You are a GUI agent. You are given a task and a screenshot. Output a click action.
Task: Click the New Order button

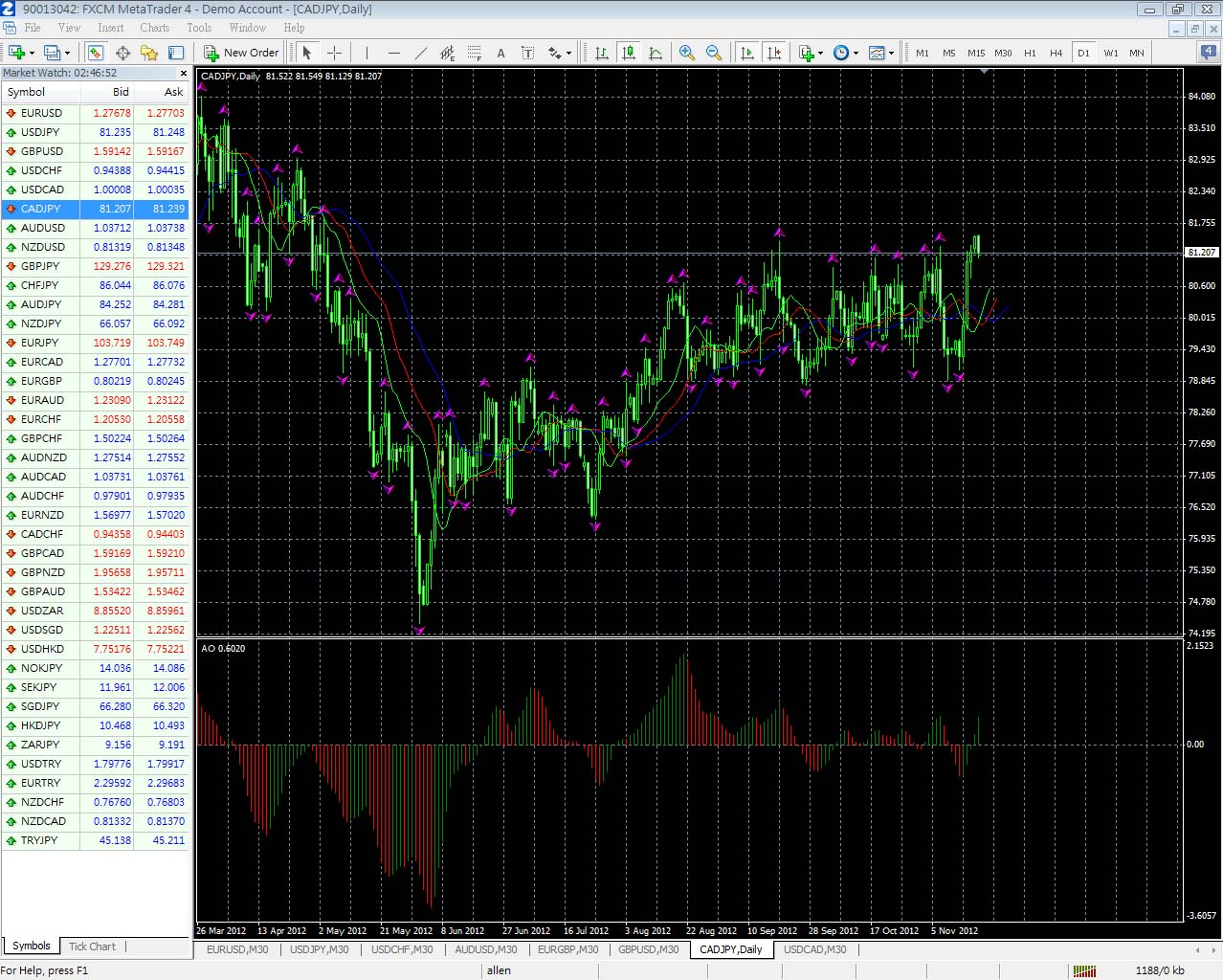tap(241, 53)
